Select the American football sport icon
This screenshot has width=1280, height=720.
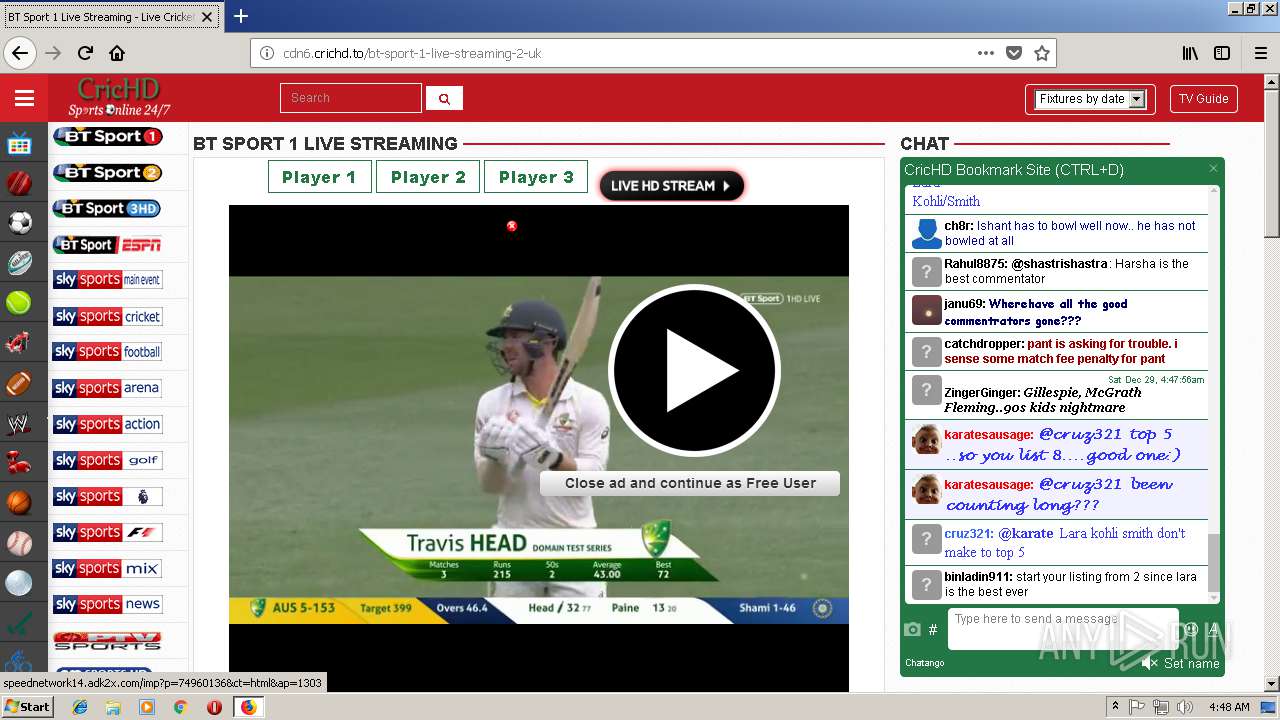click(x=19, y=384)
